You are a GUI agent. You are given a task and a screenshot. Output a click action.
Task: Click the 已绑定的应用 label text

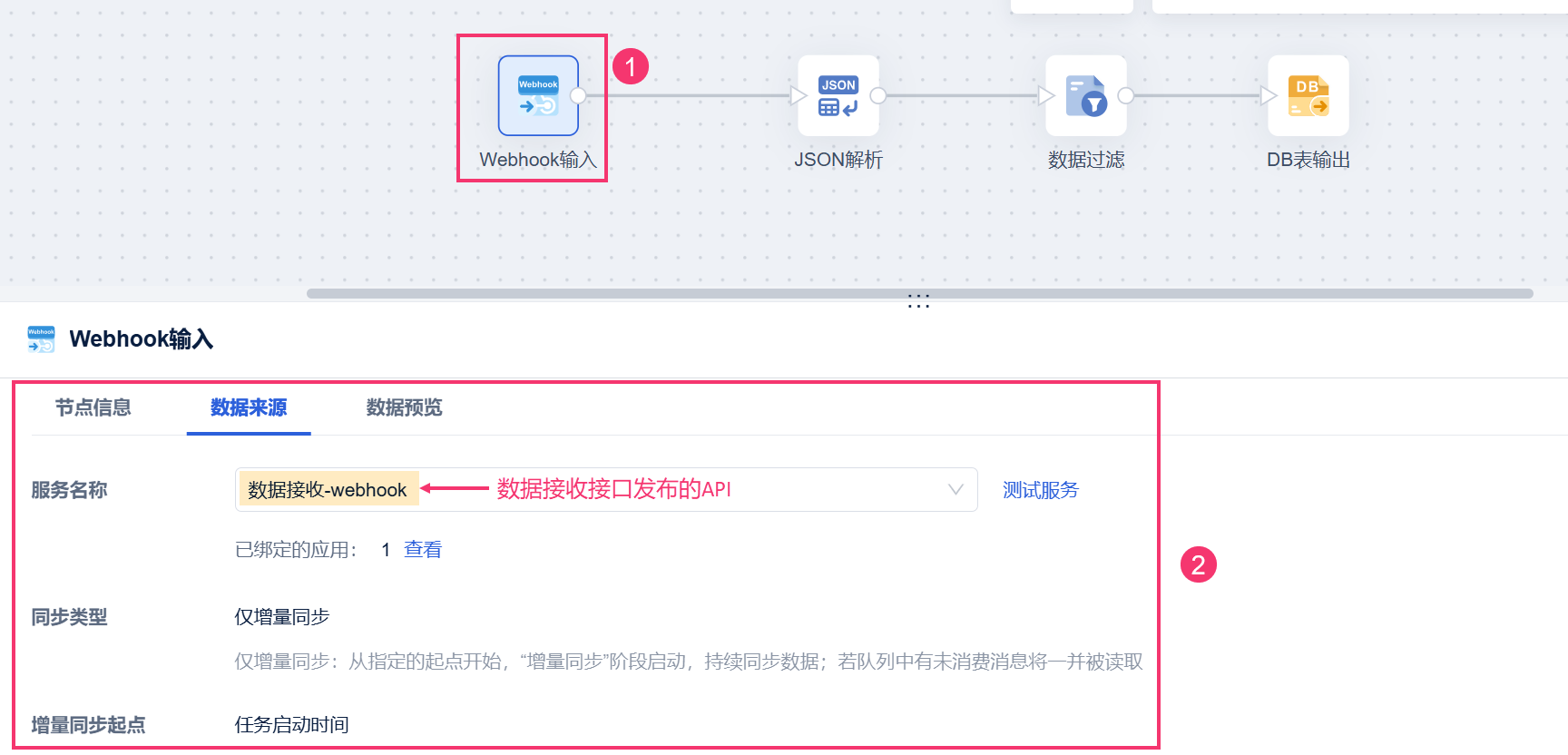[x=296, y=550]
